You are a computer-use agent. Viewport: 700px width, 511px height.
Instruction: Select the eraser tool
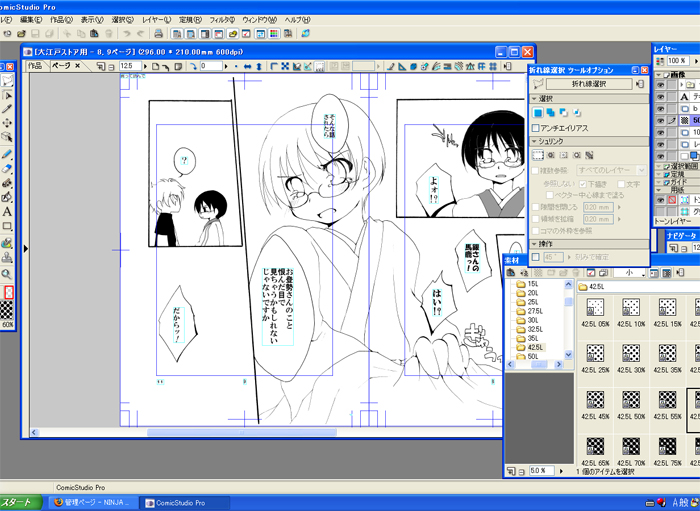(7, 169)
